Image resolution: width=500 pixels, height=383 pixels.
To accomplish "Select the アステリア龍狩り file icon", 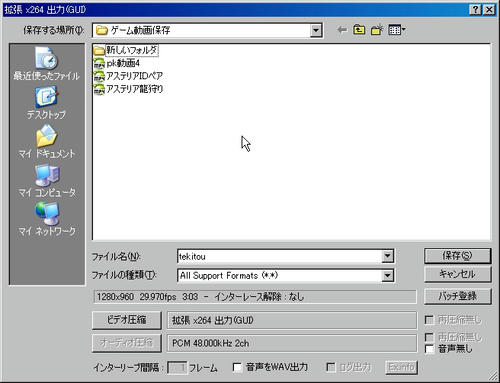I will (x=99, y=89).
